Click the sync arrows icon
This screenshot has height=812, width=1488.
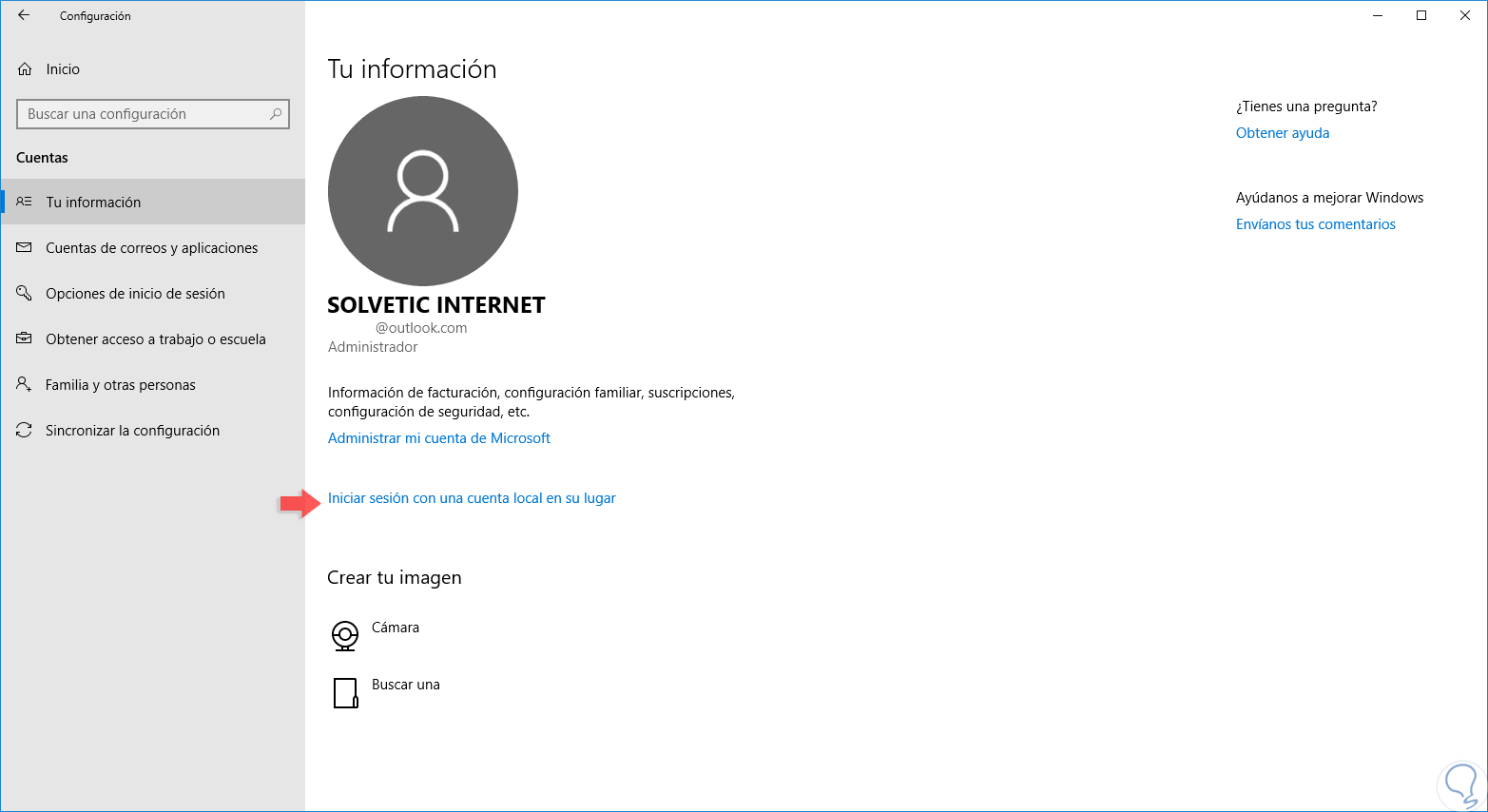point(25,430)
